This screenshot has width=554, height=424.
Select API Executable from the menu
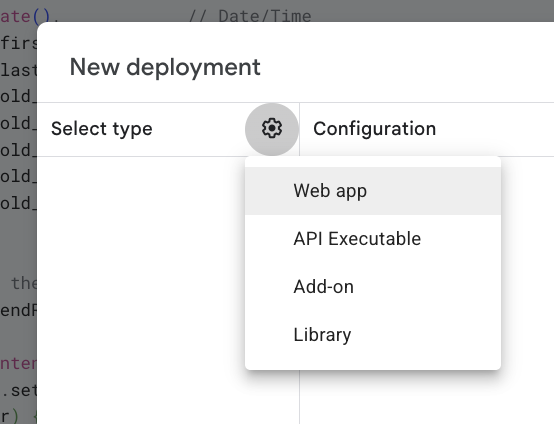(373, 239)
